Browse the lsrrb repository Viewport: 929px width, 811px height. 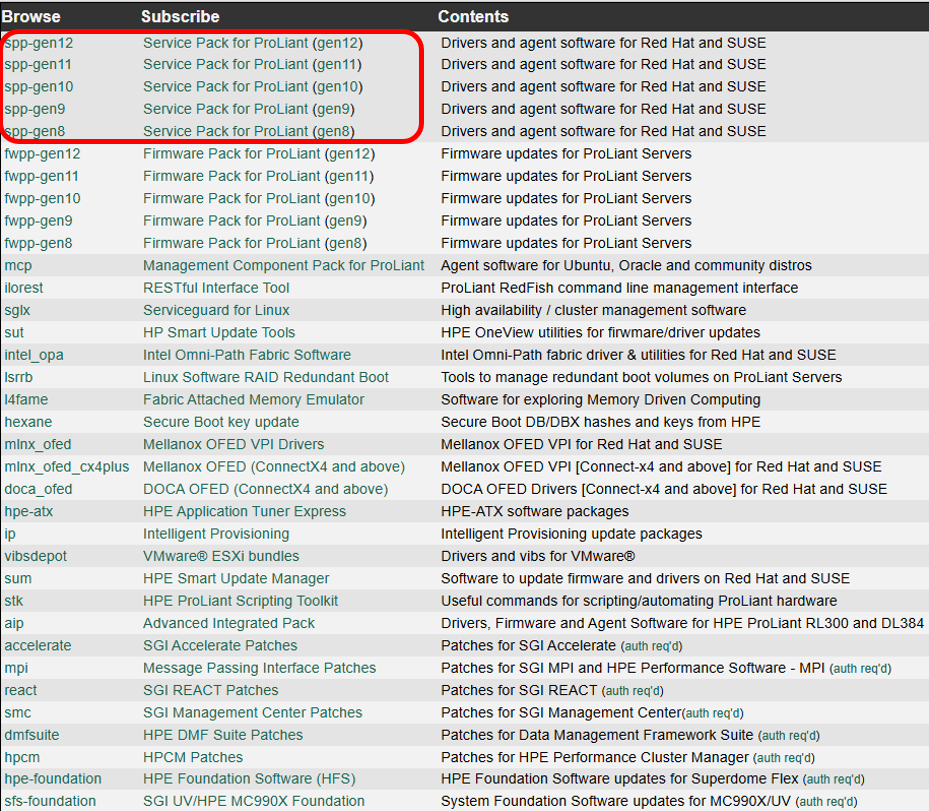[18, 377]
